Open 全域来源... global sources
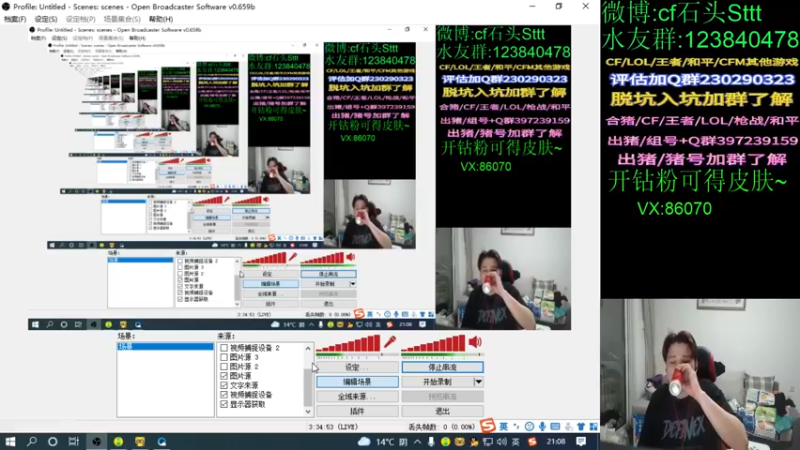This screenshot has width=800, height=450. point(357,396)
